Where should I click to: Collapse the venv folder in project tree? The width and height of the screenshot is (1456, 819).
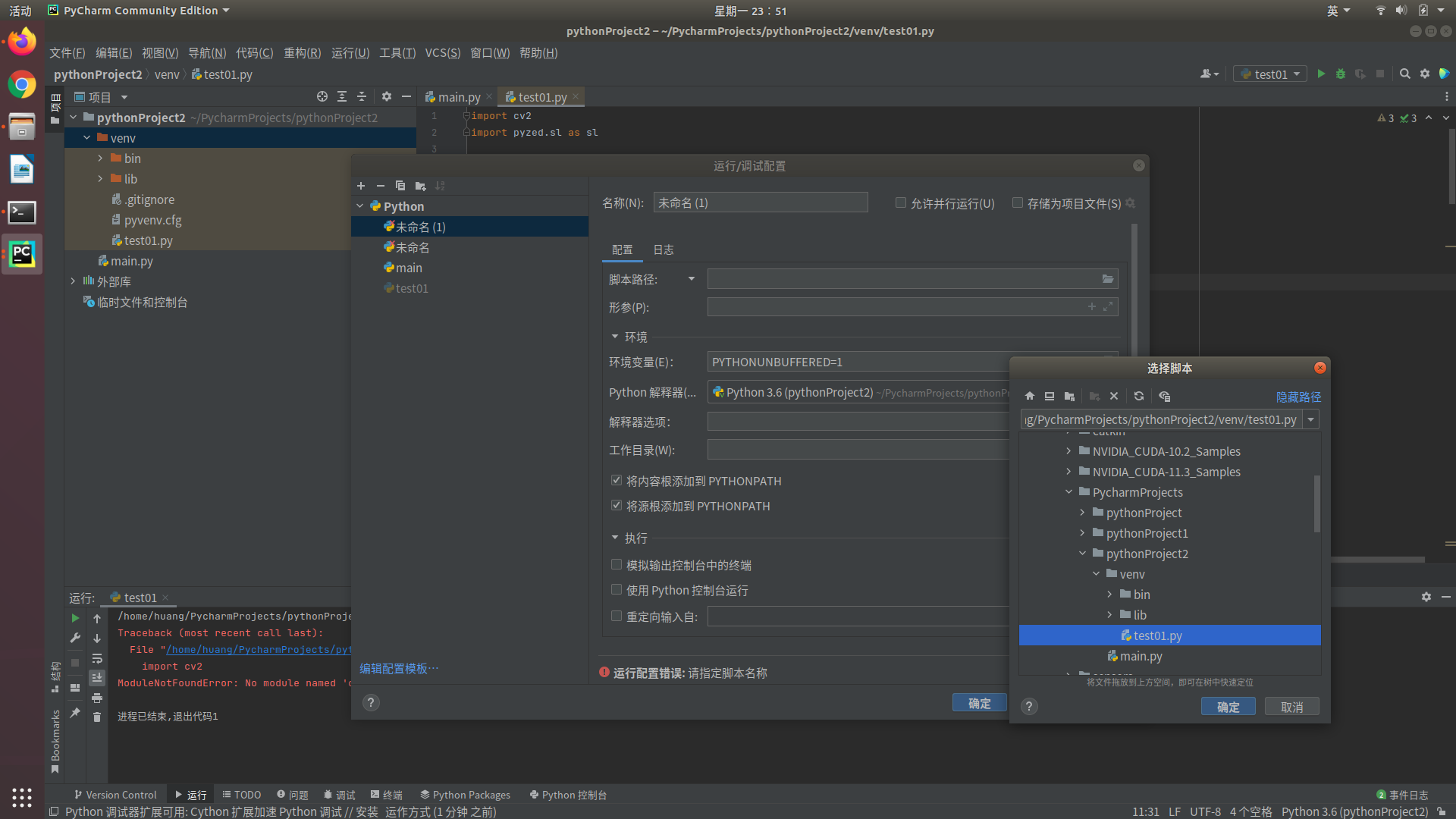click(x=86, y=137)
